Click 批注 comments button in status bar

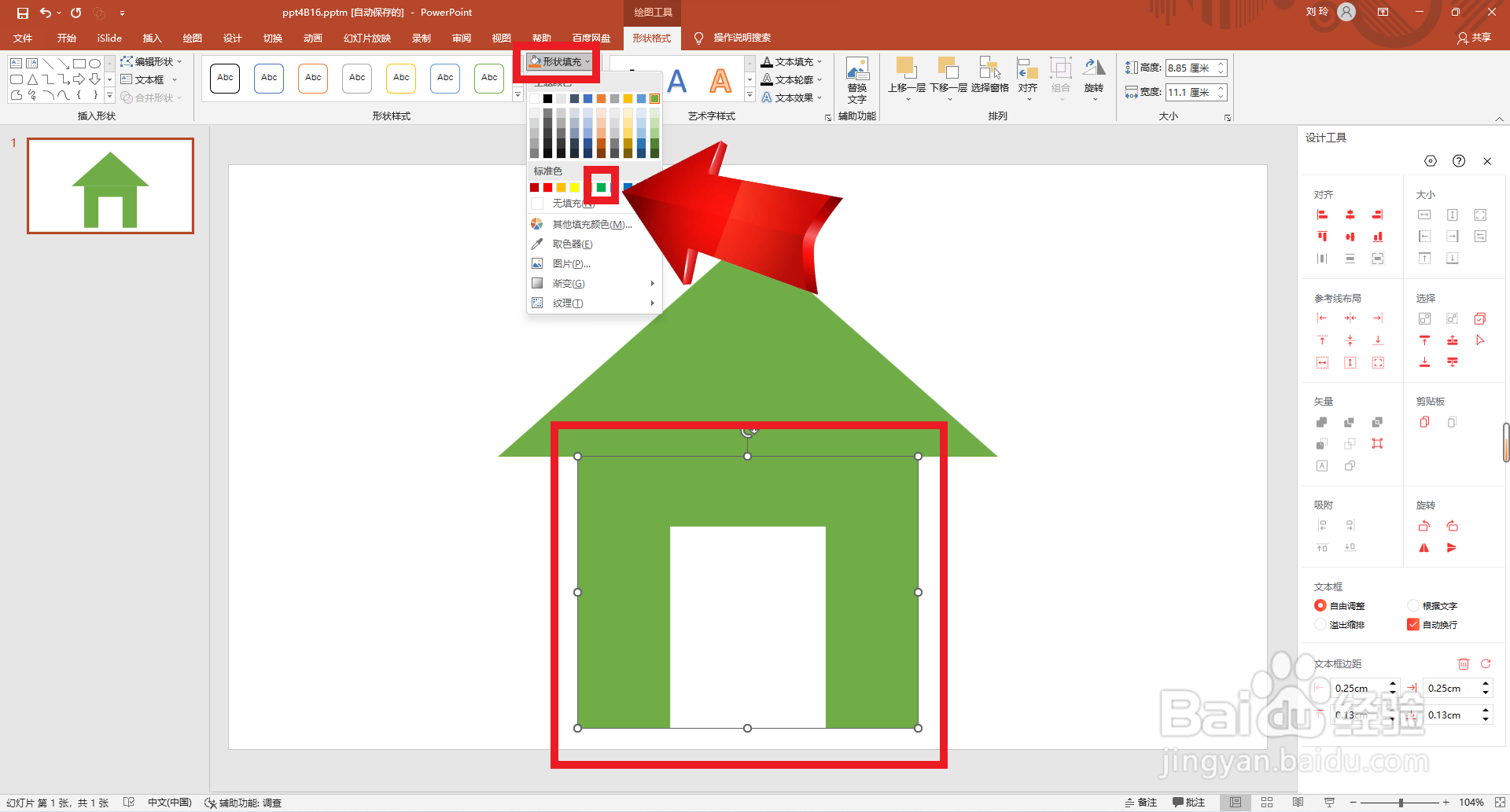tap(1188, 803)
